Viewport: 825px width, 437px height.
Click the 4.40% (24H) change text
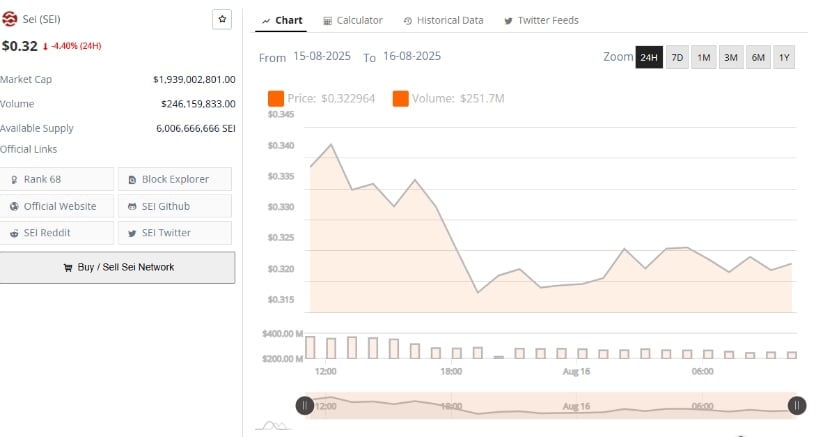pyautogui.click(x=76, y=46)
